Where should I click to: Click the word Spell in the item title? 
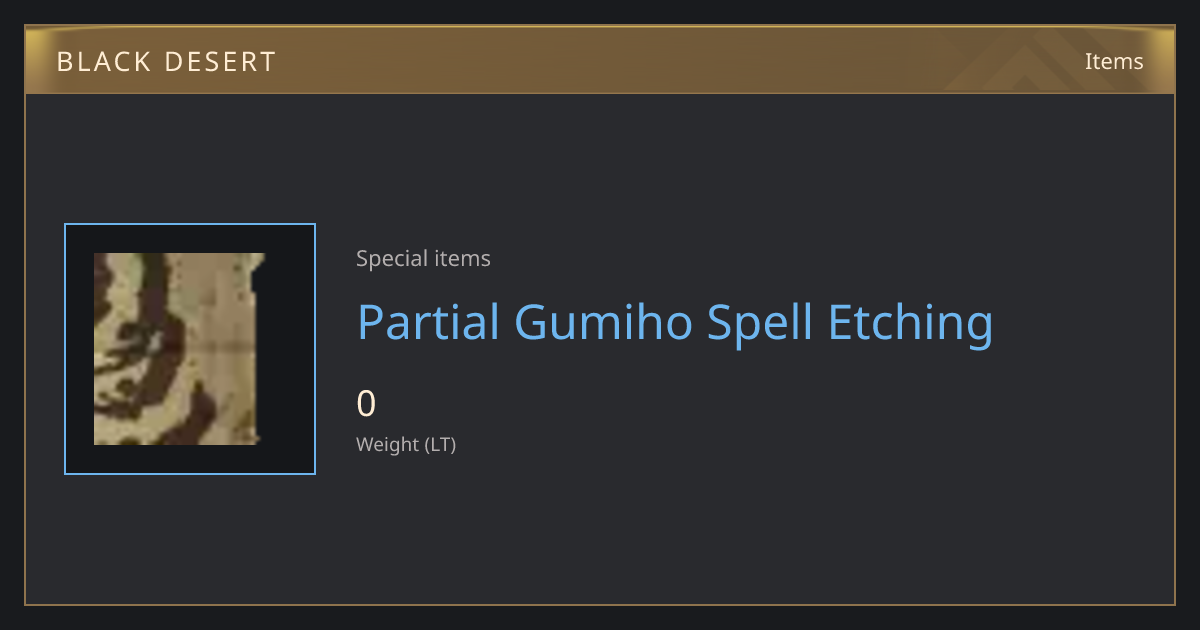tap(760, 322)
